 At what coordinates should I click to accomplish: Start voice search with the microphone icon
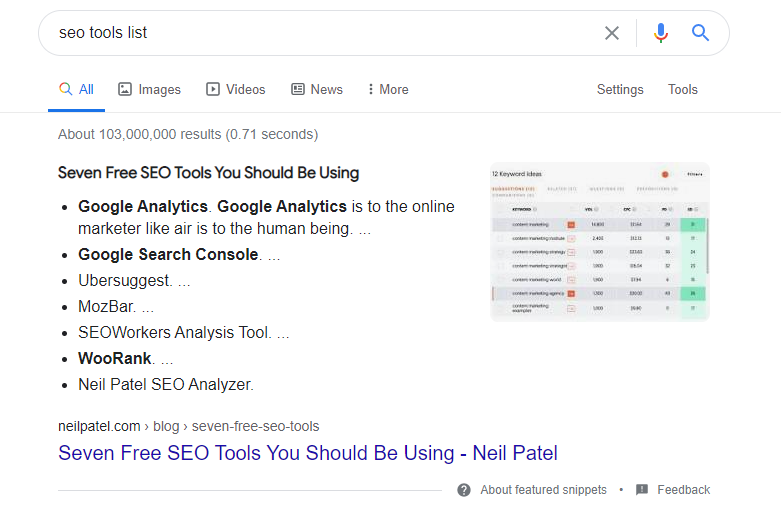tap(660, 33)
